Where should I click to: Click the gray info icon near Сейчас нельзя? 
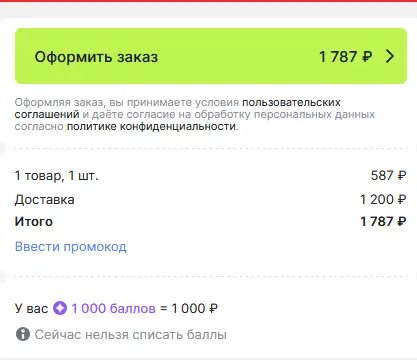click(23, 334)
